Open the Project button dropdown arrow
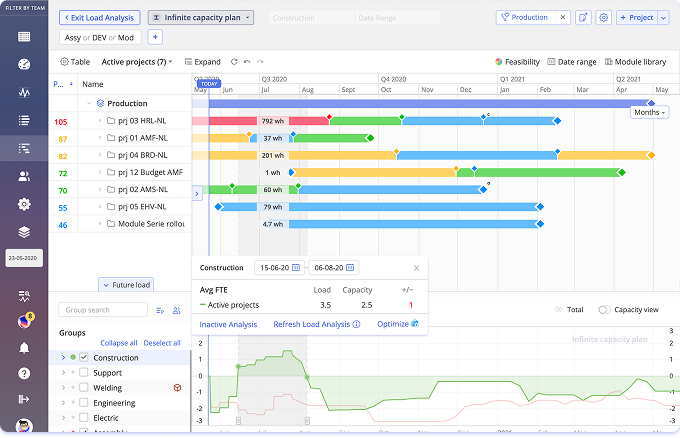 click(664, 18)
